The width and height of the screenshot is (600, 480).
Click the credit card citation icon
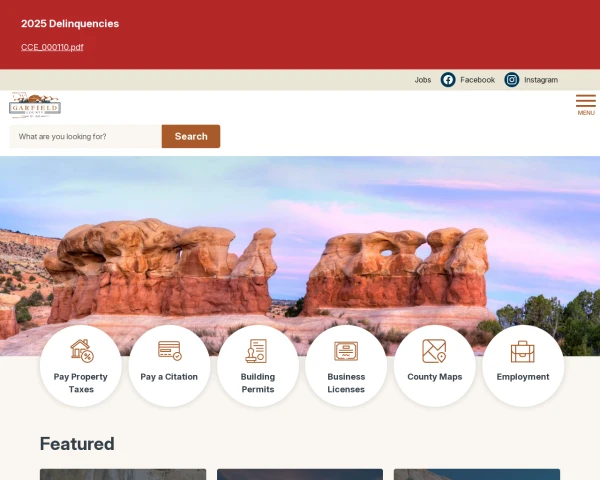[x=170, y=351]
